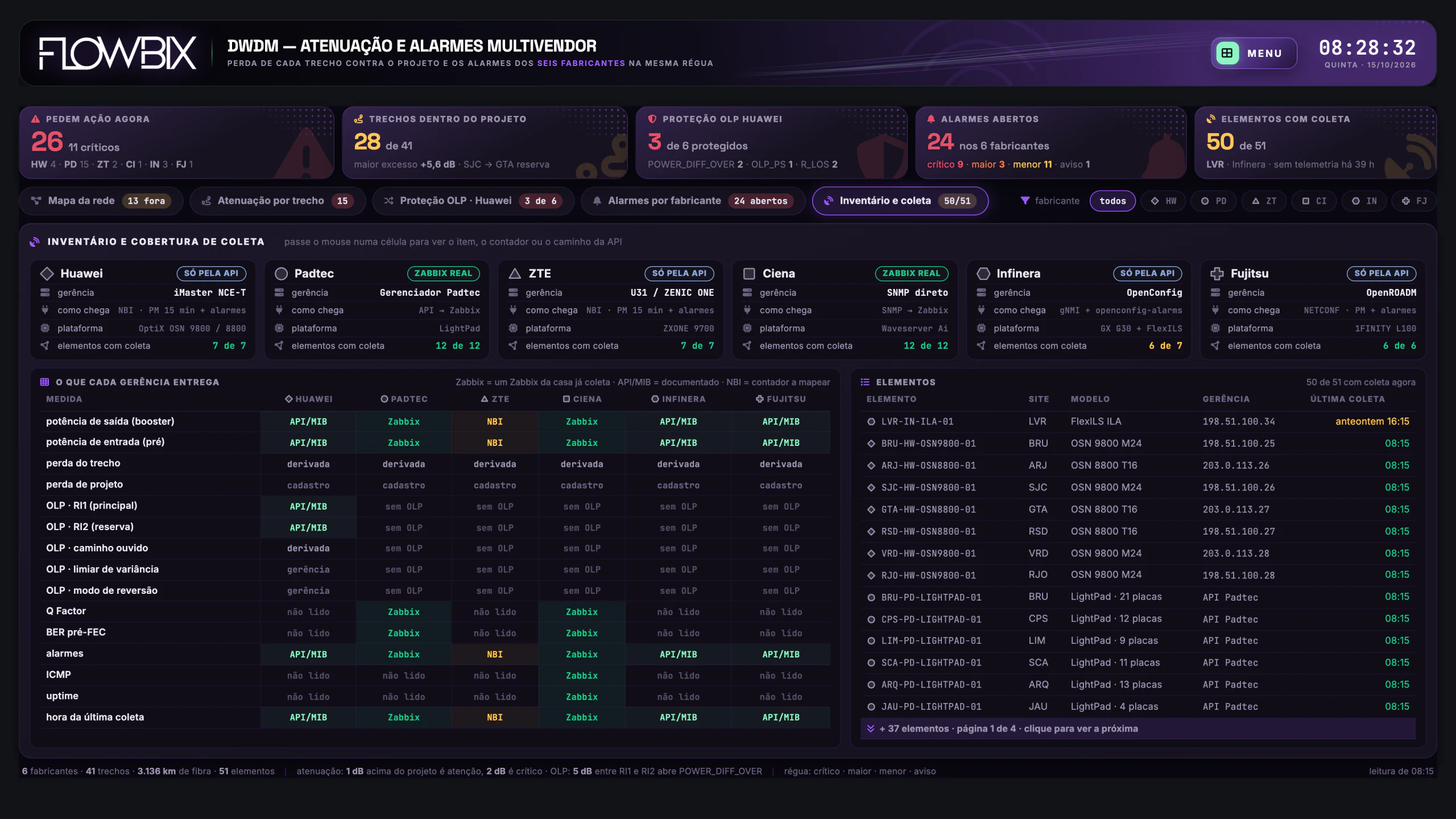The image size is (1456, 819).
Task: Select element row BRU-HW-OSN9800-01
Action: pos(1137,443)
